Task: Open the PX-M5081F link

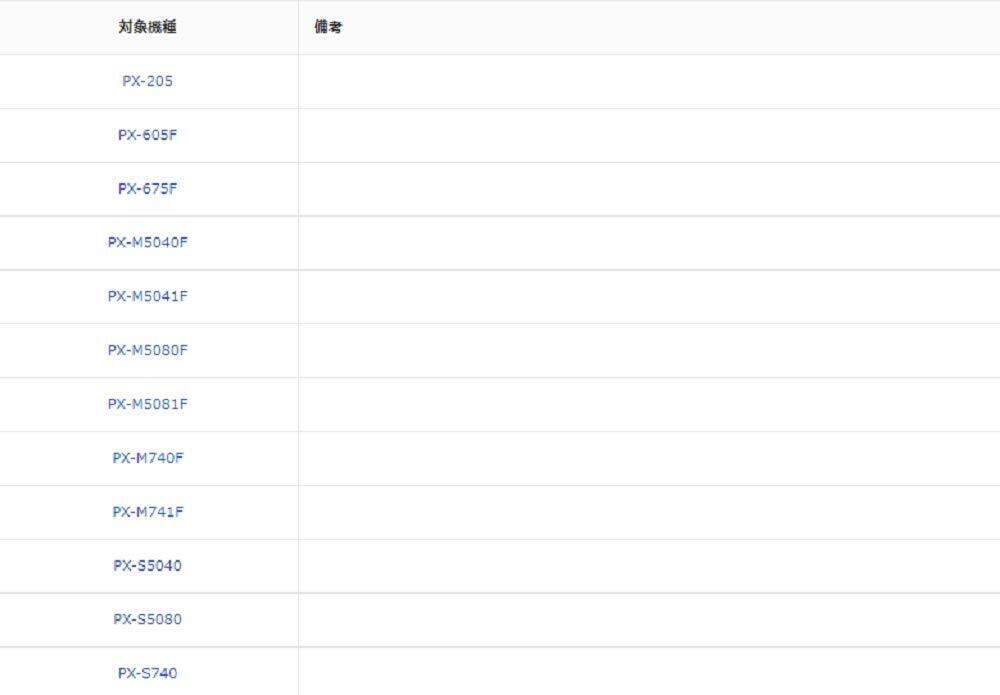Action: 147,404
